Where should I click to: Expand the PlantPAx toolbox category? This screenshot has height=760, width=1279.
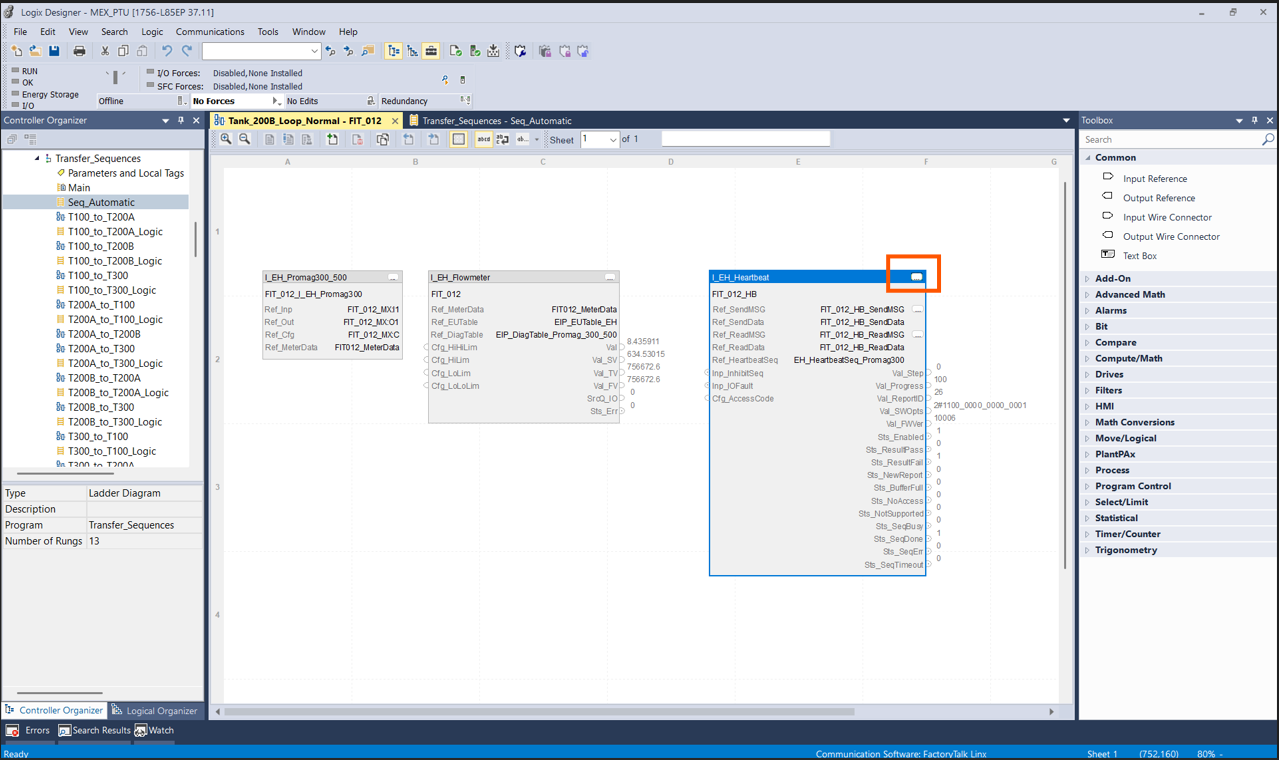pos(1088,454)
